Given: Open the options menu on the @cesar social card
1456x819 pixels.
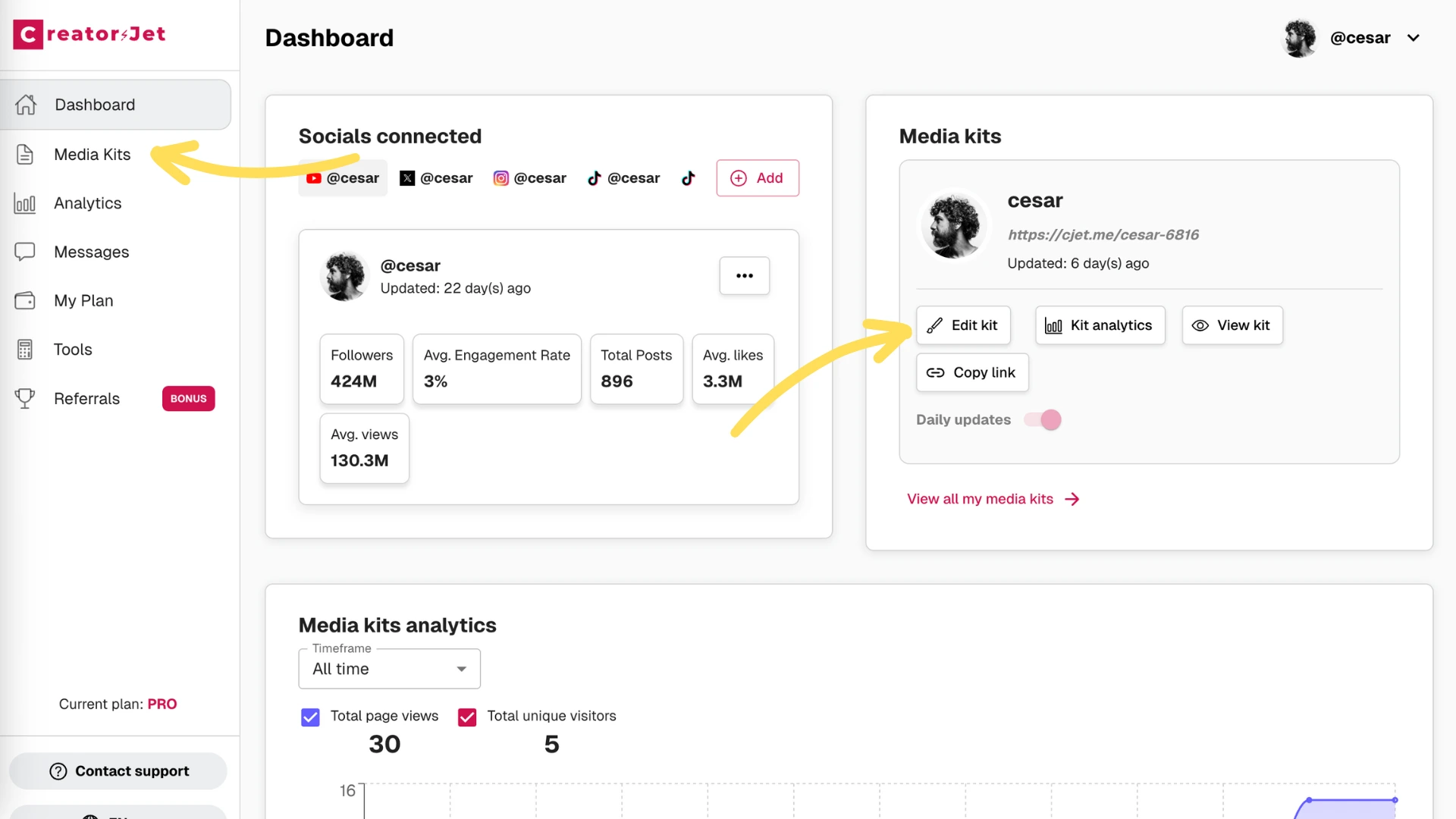Looking at the screenshot, I should [x=744, y=276].
